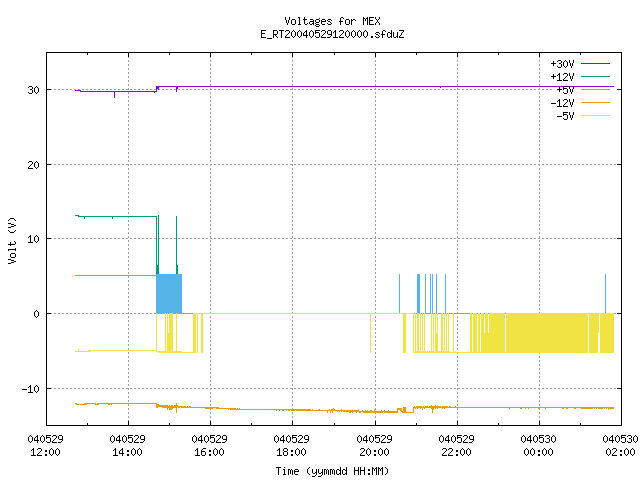Click the 'Time (yymmdd HH:MM)' axis label
Screen dimensions: 640x480
[332, 471]
